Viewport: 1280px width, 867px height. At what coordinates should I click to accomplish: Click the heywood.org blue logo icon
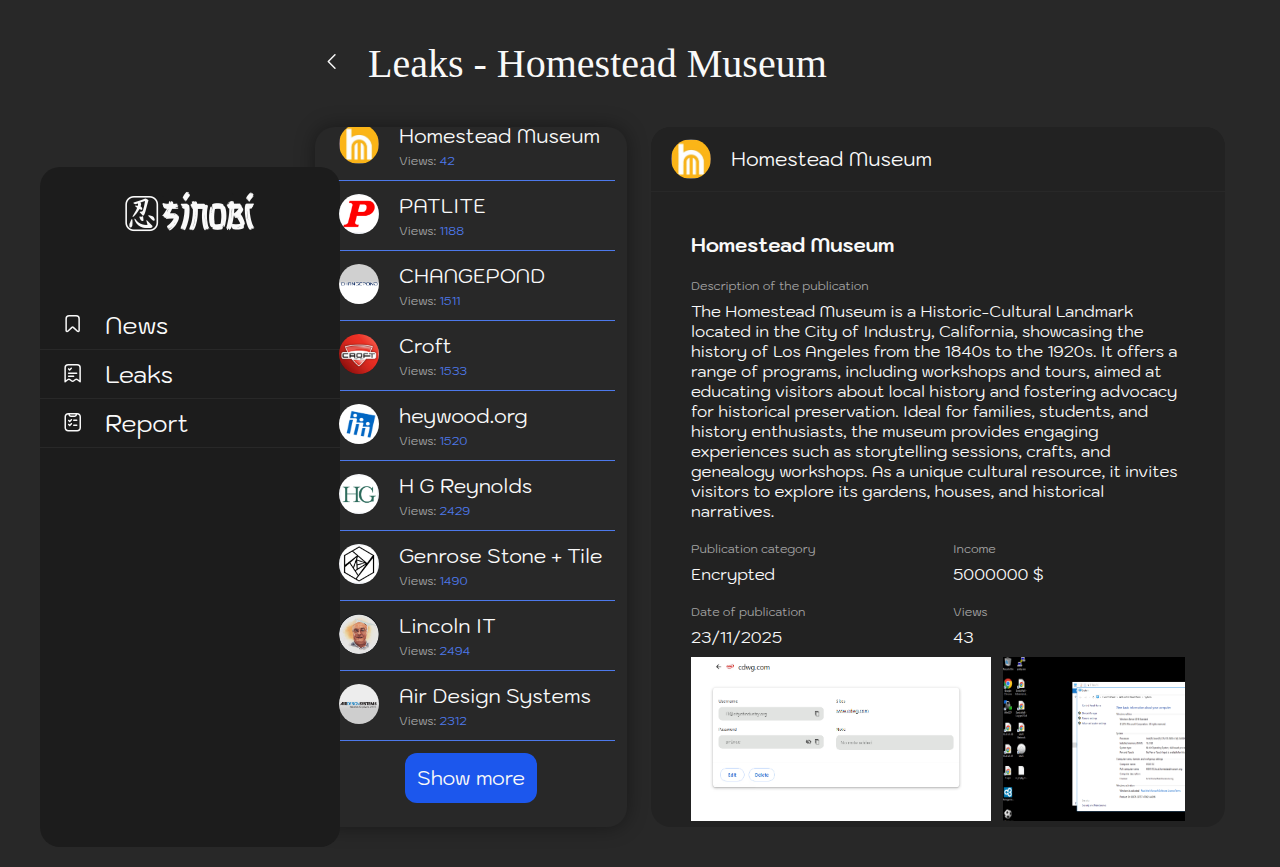coord(359,424)
